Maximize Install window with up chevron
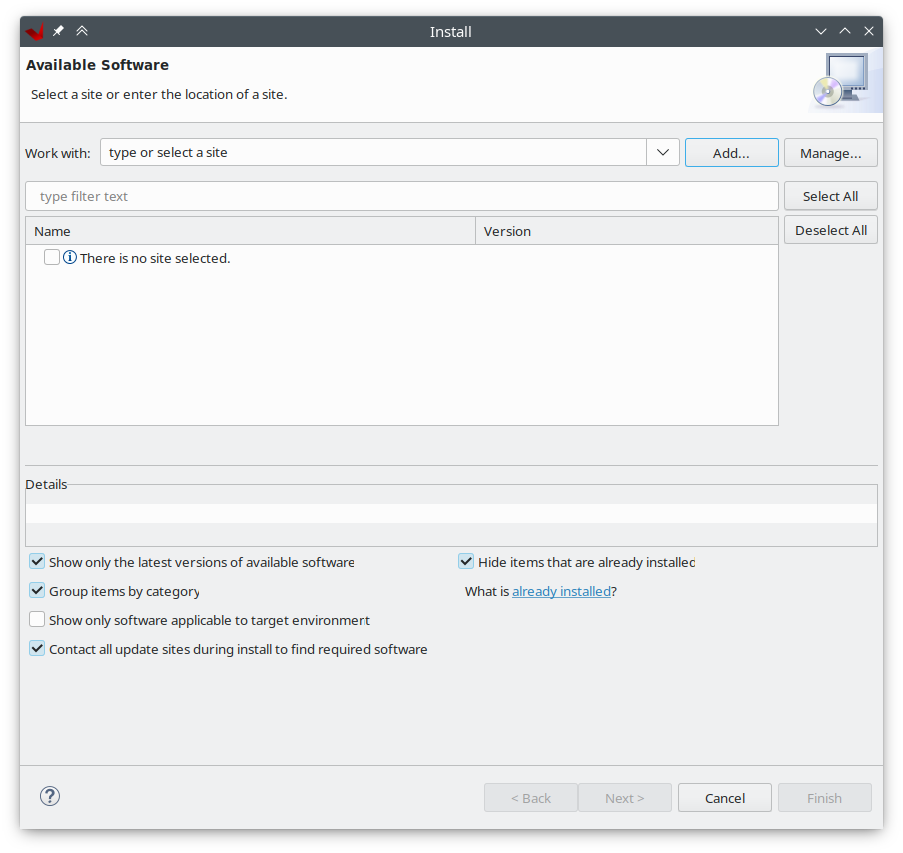 coord(845,31)
